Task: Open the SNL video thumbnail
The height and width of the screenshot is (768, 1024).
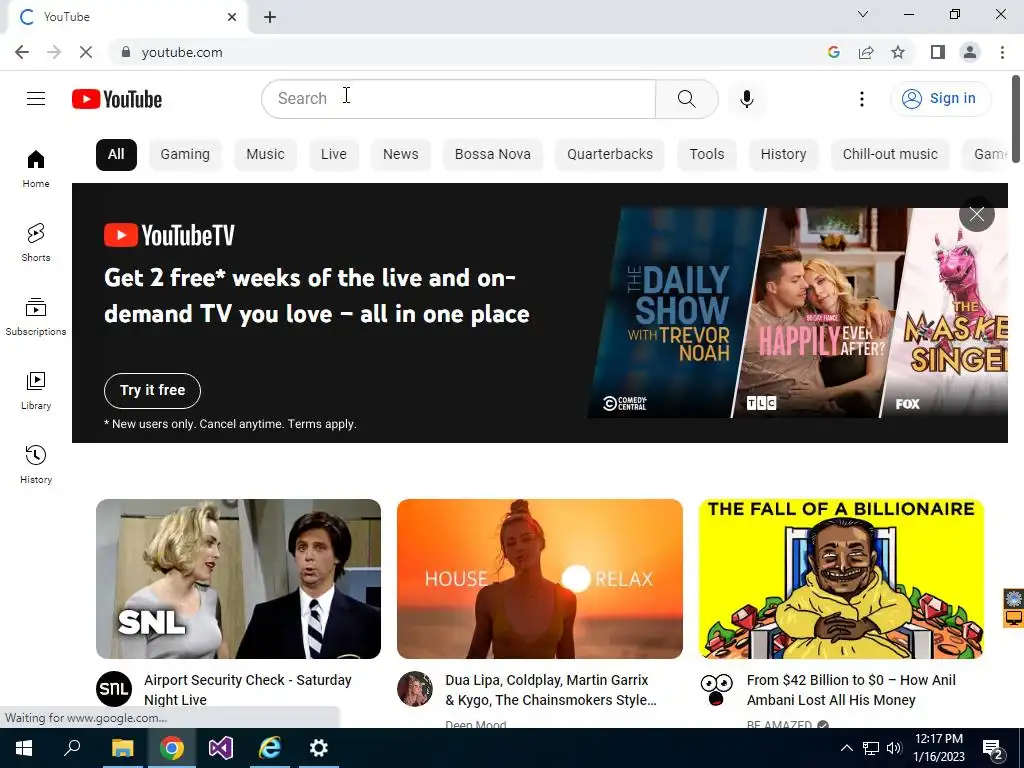Action: tap(238, 579)
